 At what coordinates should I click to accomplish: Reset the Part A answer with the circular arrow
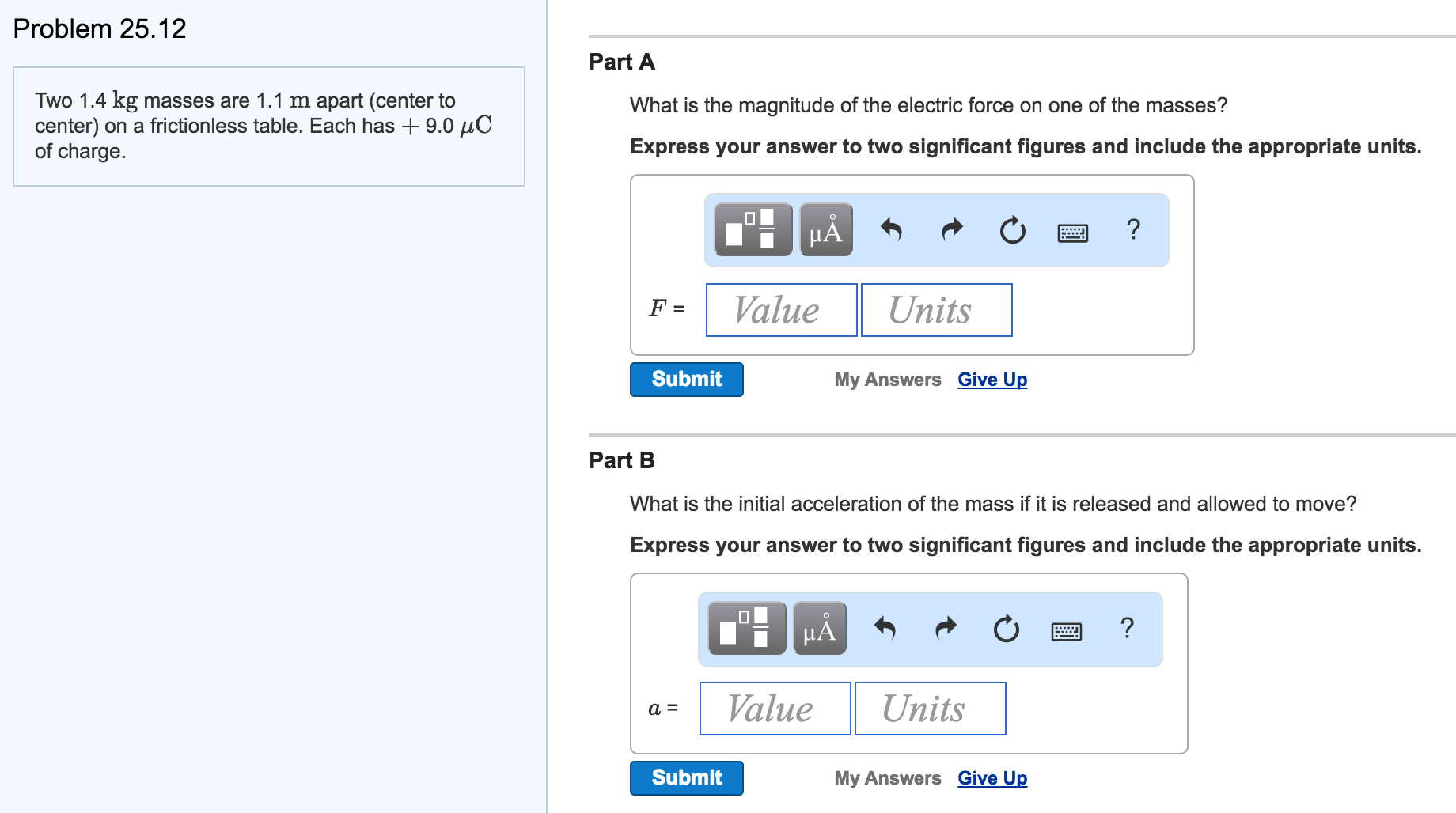pos(1012,230)
